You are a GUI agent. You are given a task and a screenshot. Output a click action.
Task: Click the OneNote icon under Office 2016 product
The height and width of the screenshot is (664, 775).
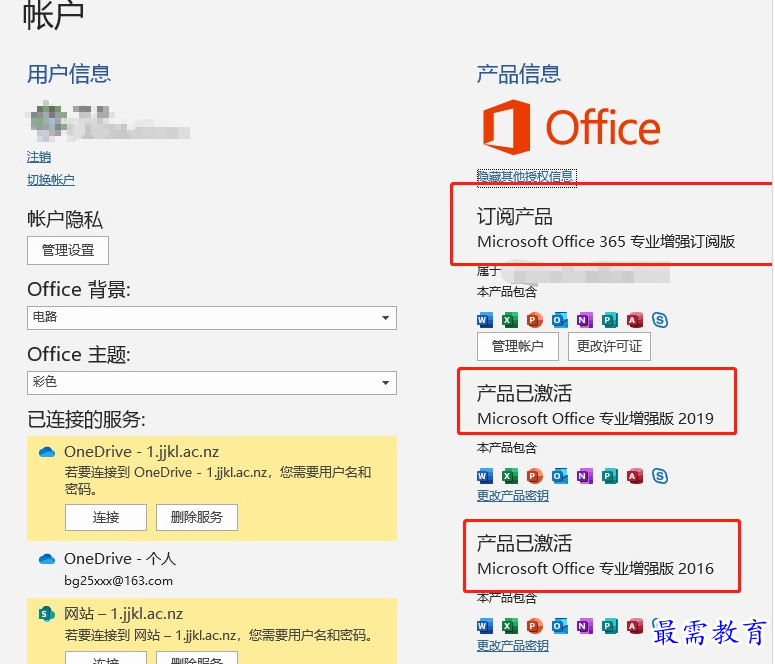(585, 626)
